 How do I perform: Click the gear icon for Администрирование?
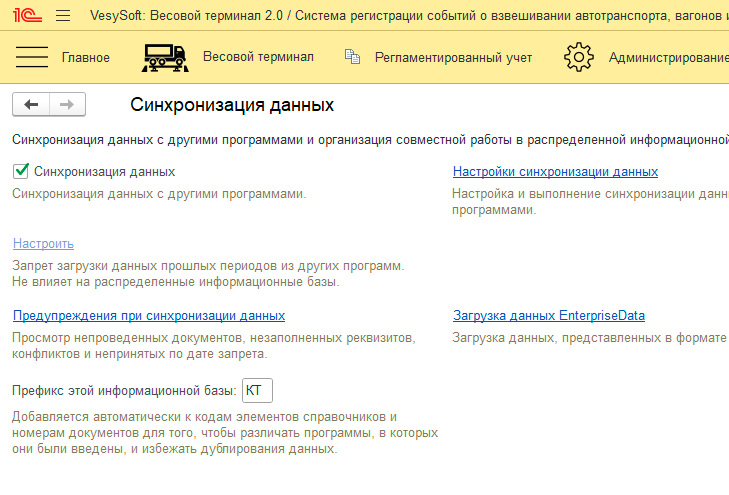(x=579, y=57)
